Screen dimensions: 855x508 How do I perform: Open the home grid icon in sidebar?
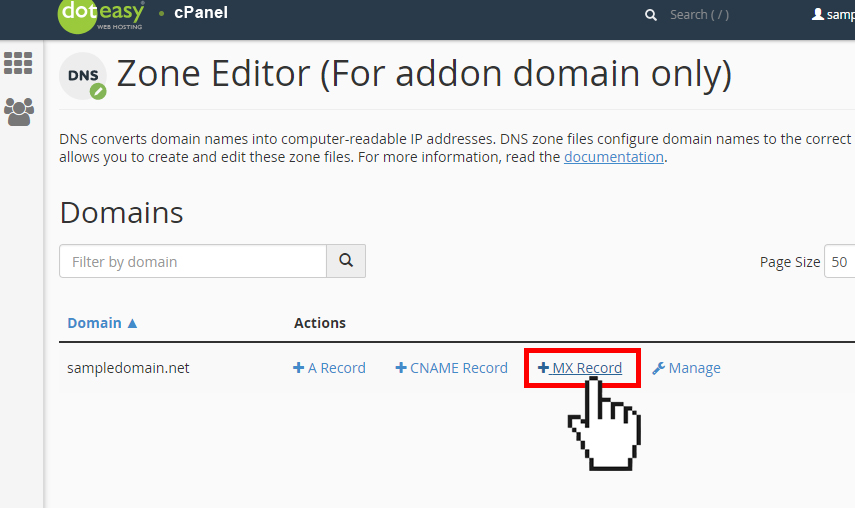pos(18,63)
